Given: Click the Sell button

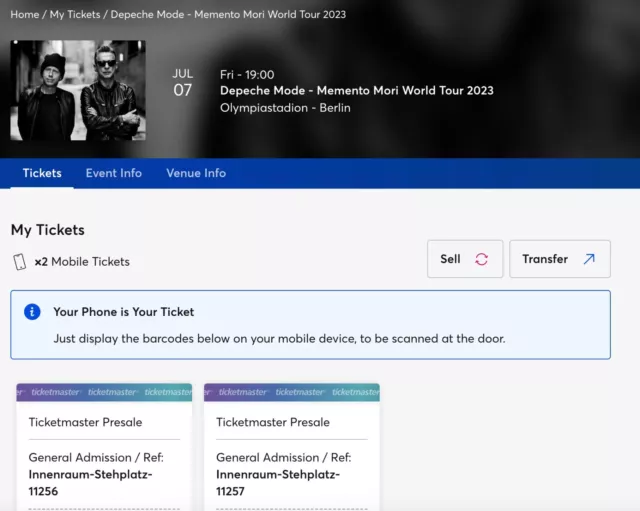Looking at the screenshot, I should coord(465,259).
